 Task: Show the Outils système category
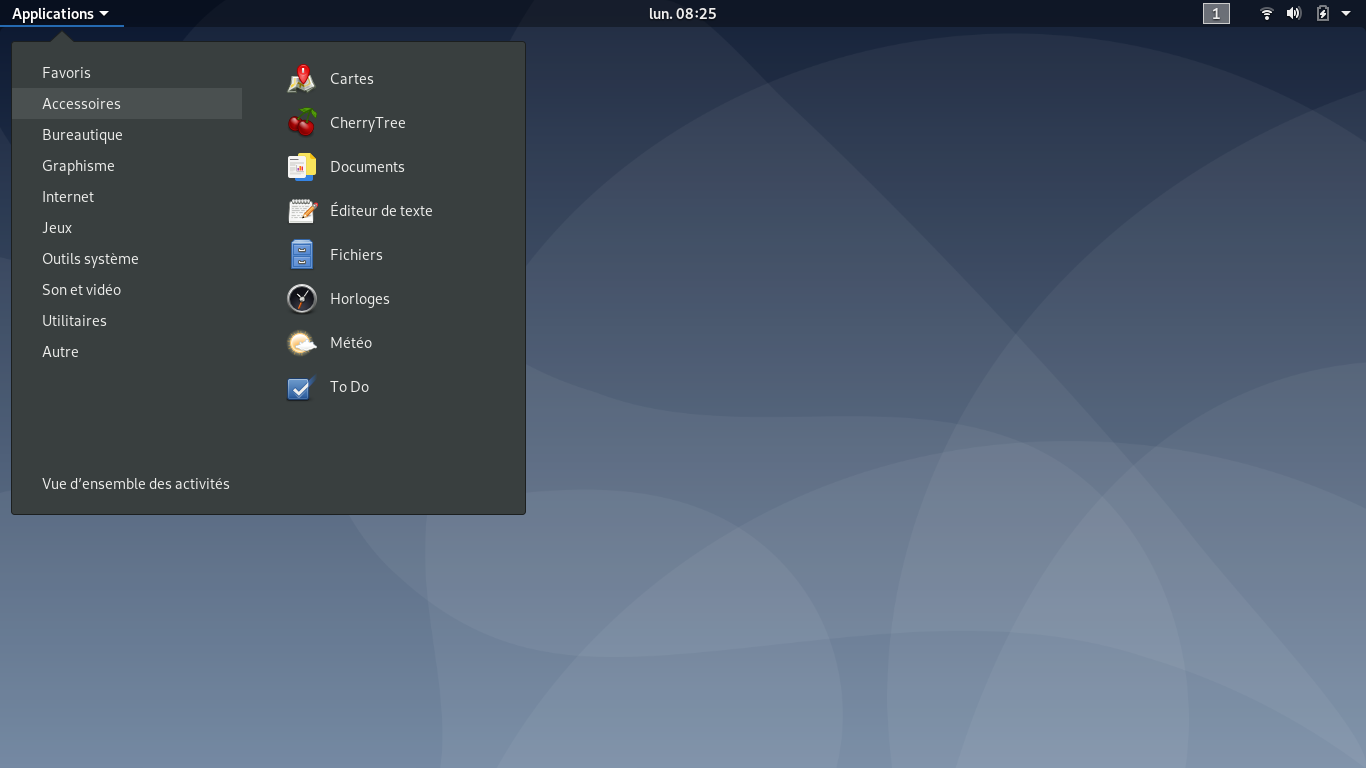(127, 259)
